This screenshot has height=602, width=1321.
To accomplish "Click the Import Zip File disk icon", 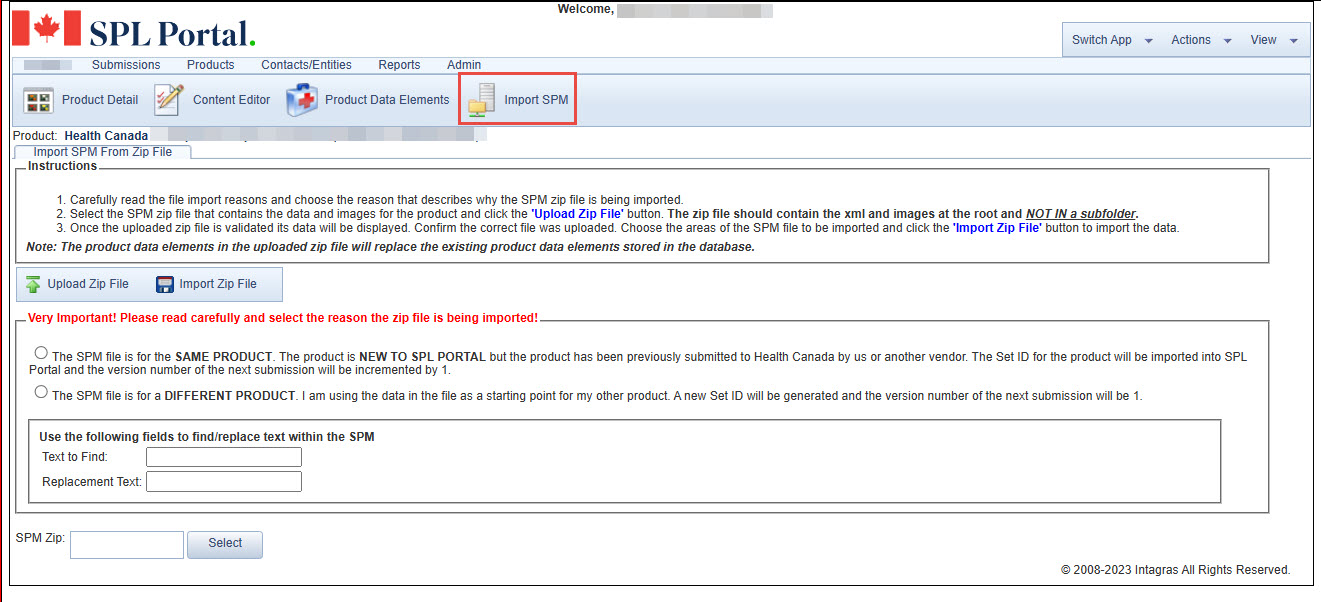I will pyautogui.click(x=165, y=284).
